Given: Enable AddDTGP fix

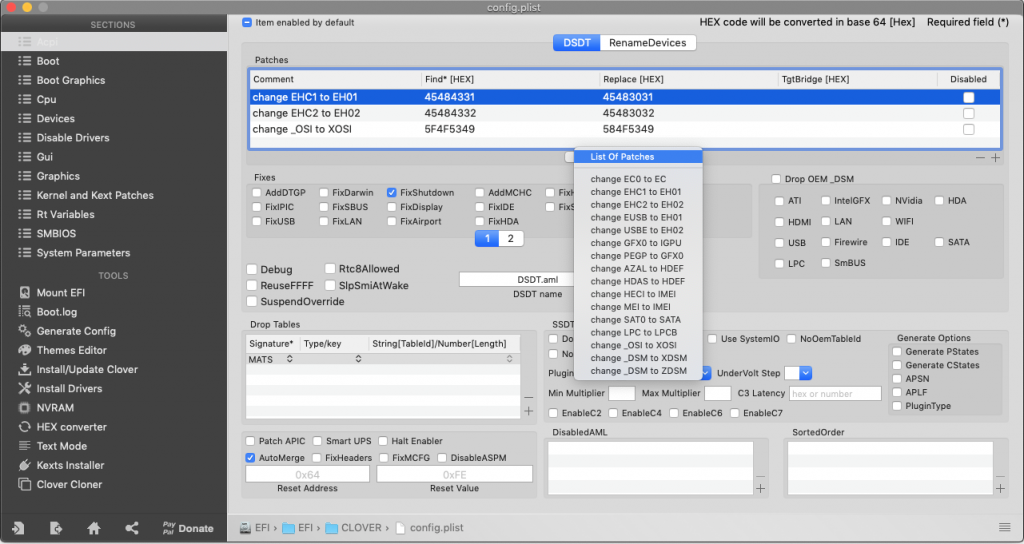Looking at the screenshot, I should point(257,193).
